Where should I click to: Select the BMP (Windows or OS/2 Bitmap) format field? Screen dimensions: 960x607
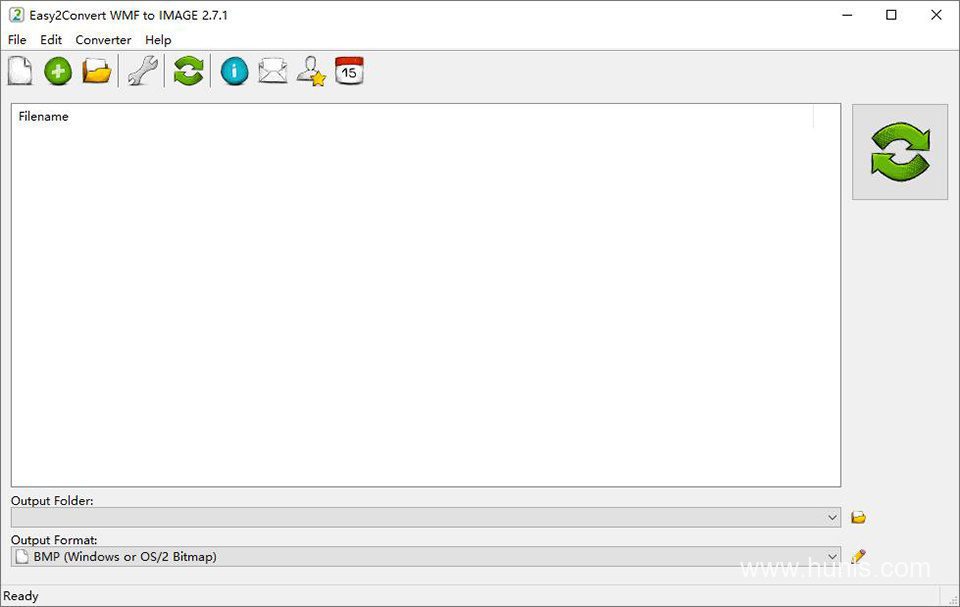coord(426,557)
